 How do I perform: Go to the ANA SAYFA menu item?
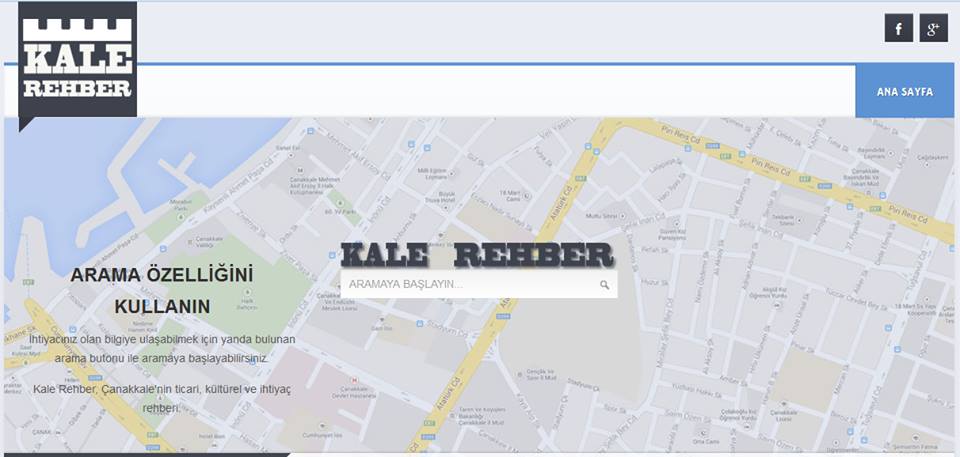904,91
